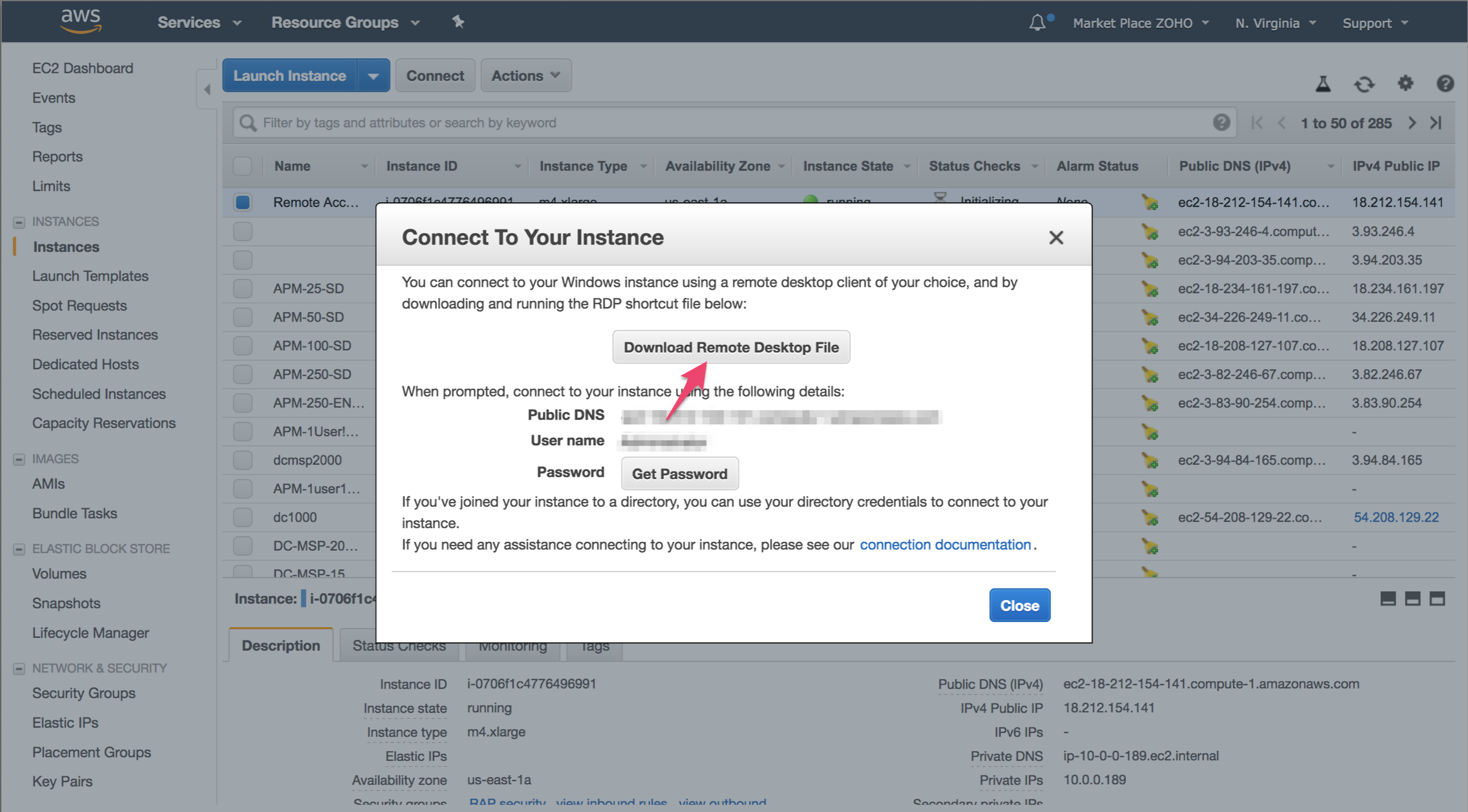This screenshot has width=1468, height=812.
Task: Click the pin shortcut icon in navbar
Action: (x=458, y=22)
